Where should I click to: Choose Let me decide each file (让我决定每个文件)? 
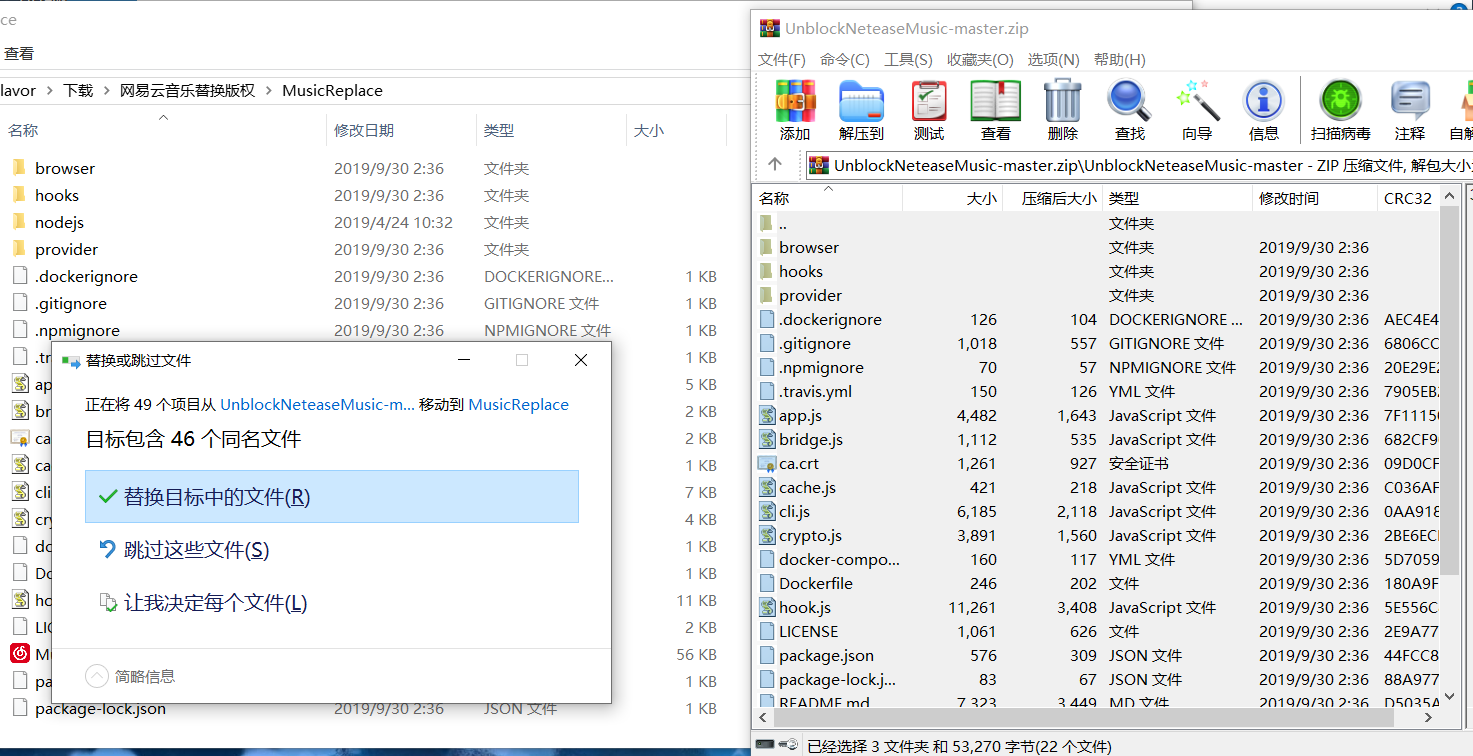332,603
